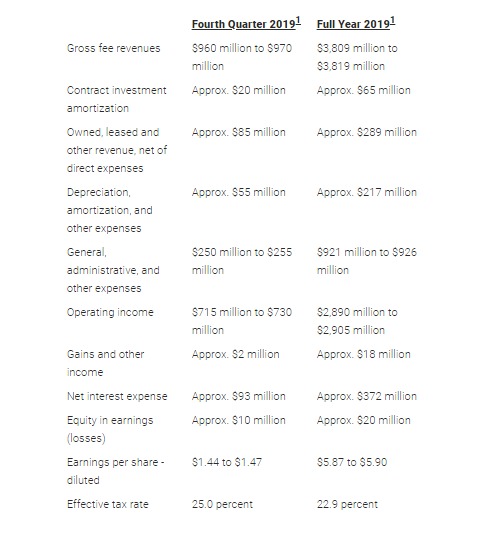
Task: Select the Operating income row label
Action: pyautogui.click(x=110, y=312)
